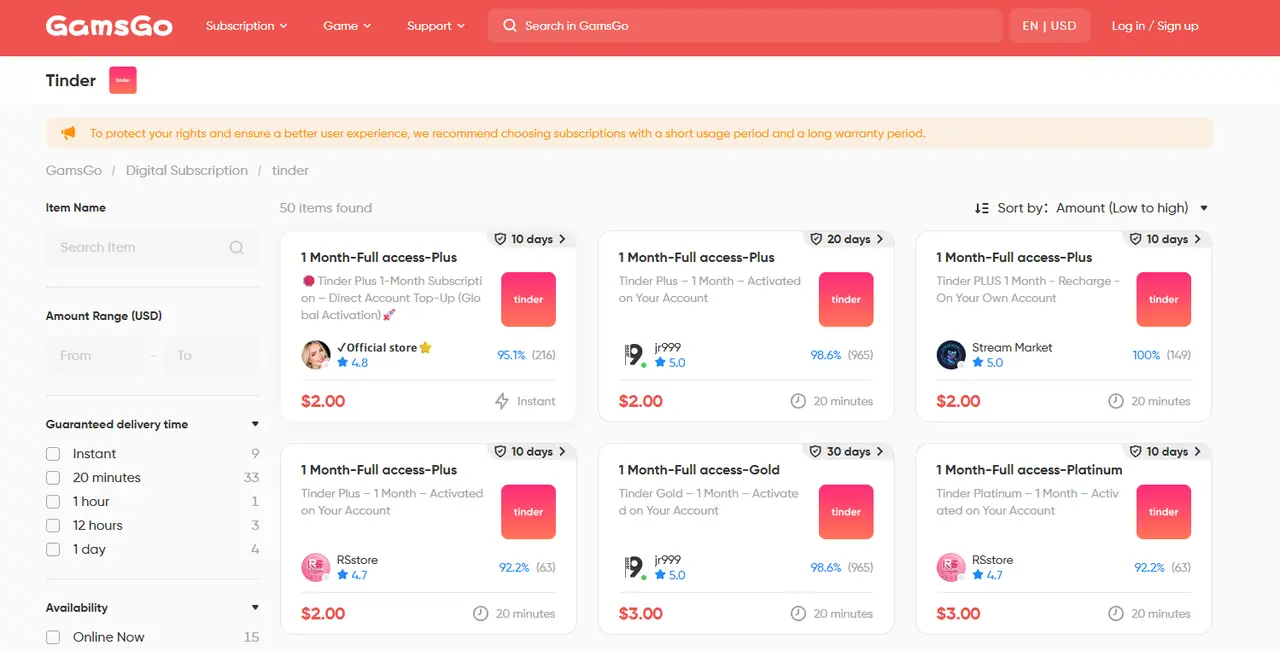
Task: Click the megaphone icon in the notice banner
Action: [x=68, y=133]
